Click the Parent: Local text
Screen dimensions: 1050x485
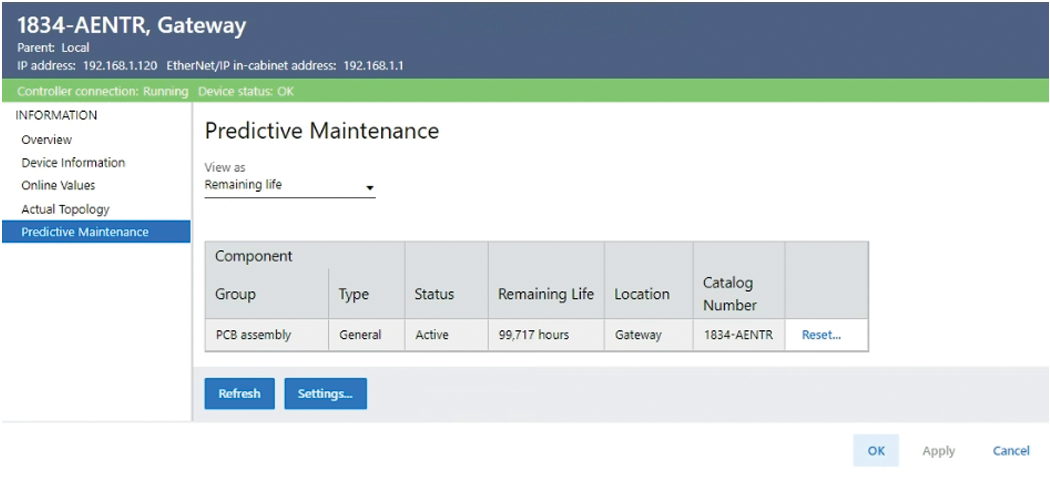pos(53,48)
